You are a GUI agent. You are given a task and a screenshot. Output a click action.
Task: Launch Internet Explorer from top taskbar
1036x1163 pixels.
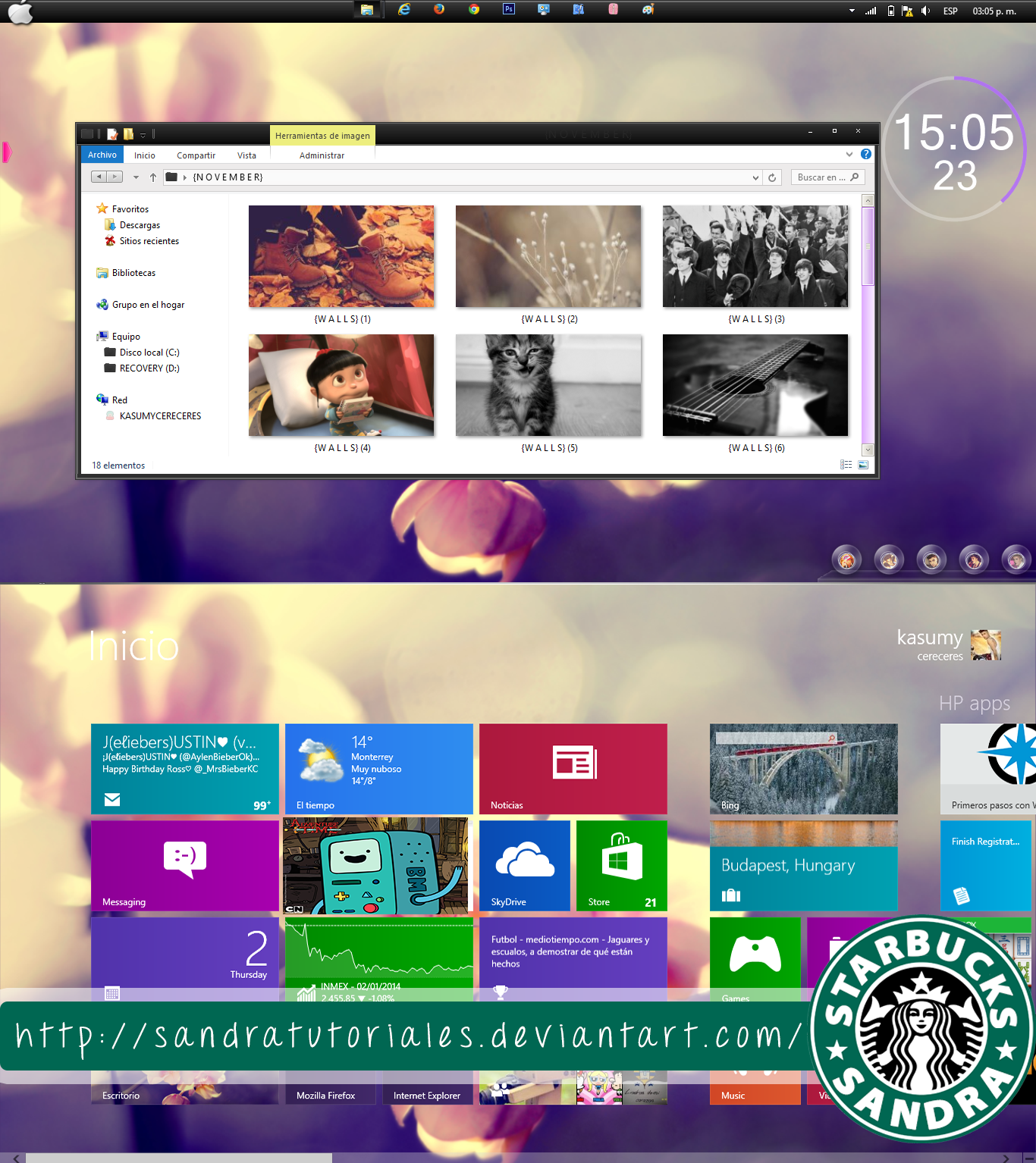pos(404,9)
